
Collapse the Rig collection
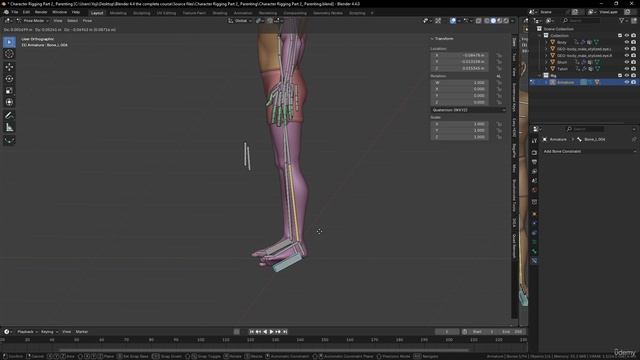(x=540, y=76)
